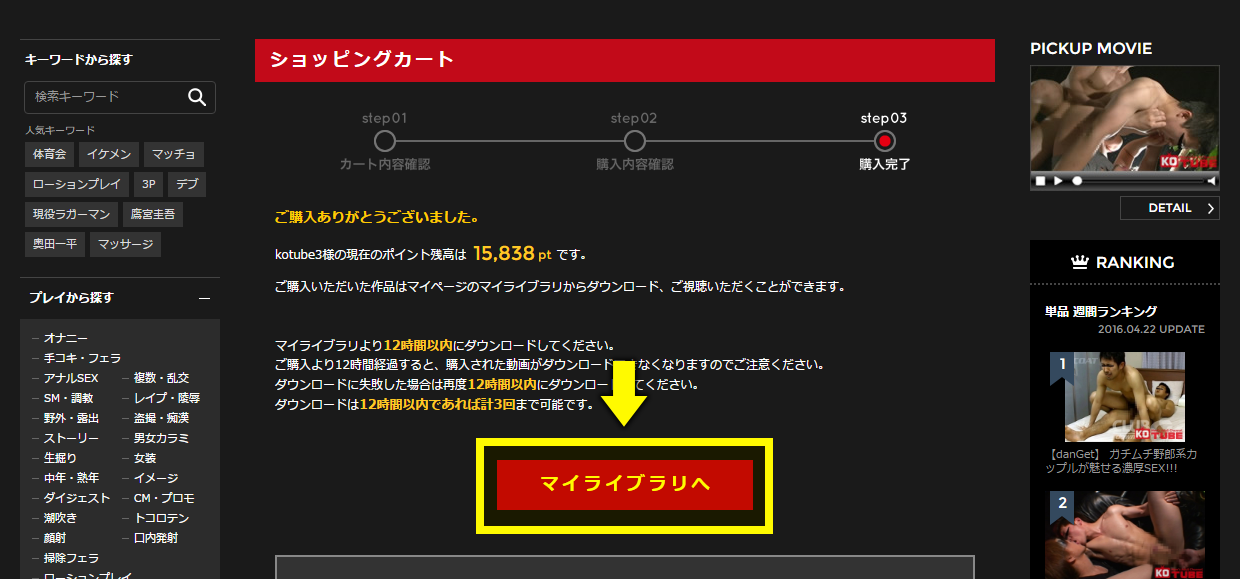
Task: Open the ダイジェスト category
Action: tap(77, 498)
